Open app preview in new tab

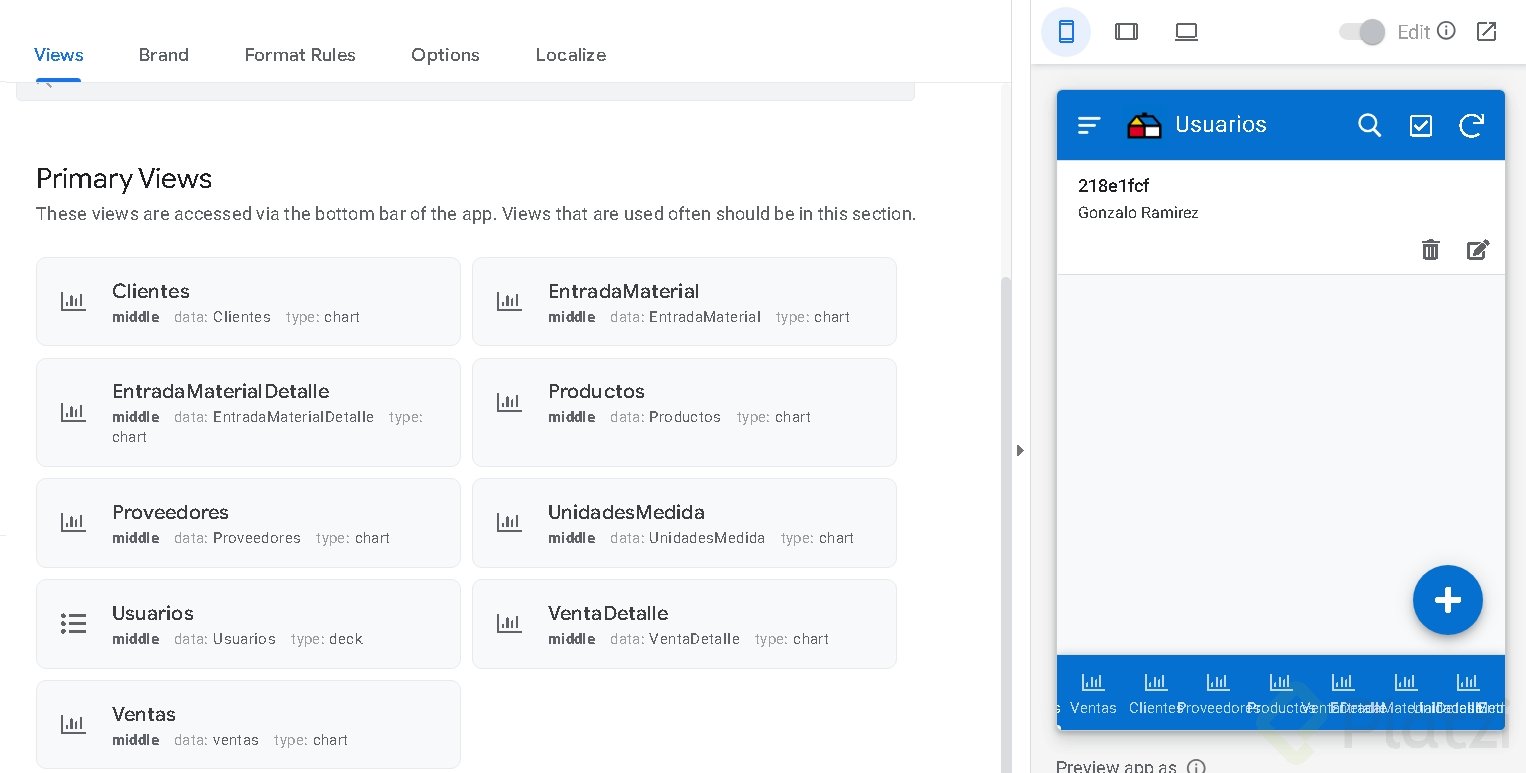1487,32
